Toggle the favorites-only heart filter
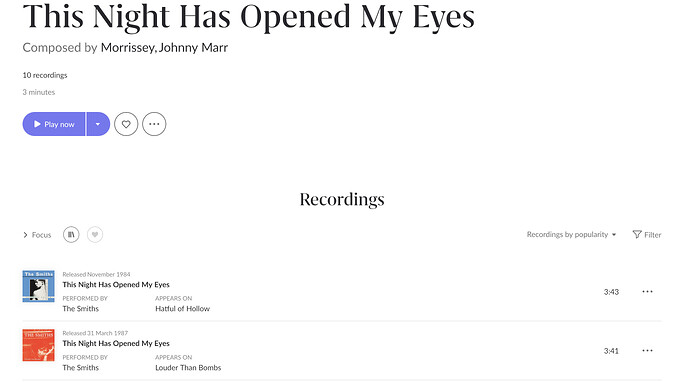Image resolution: width=690 pixels, height=382 pixels. tap(95, 235)
